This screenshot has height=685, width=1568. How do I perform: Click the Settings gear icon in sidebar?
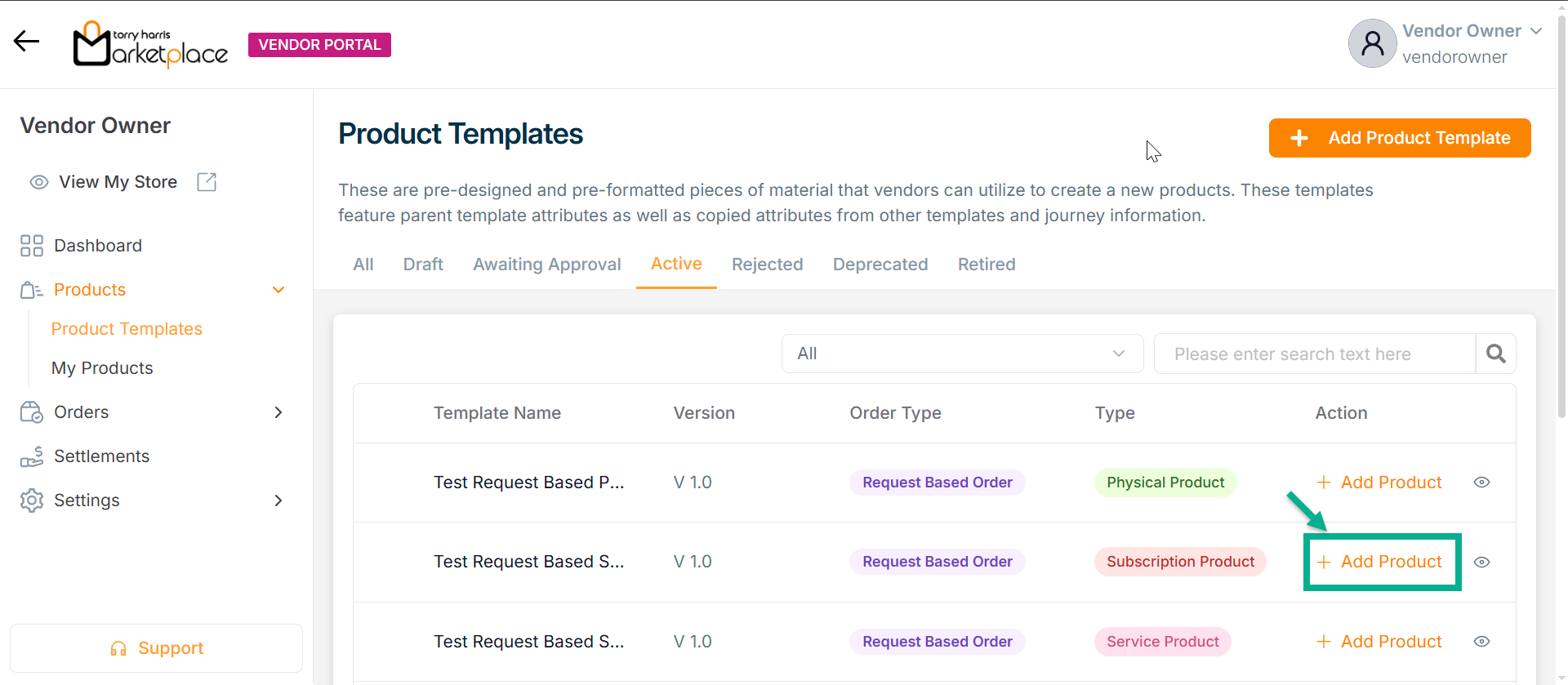(32, 500)
